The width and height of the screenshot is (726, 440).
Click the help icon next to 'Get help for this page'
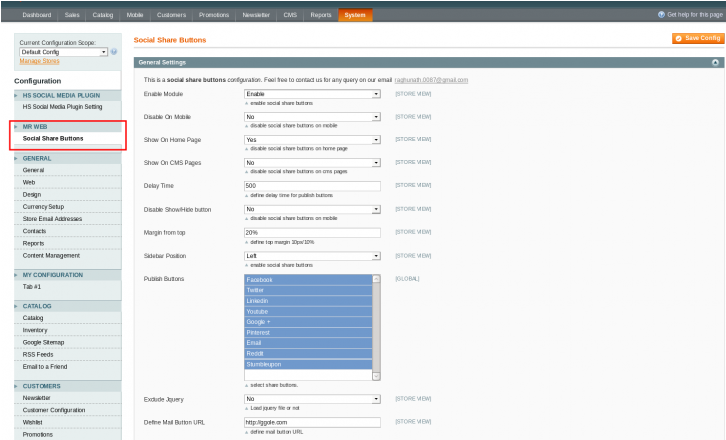660,15
